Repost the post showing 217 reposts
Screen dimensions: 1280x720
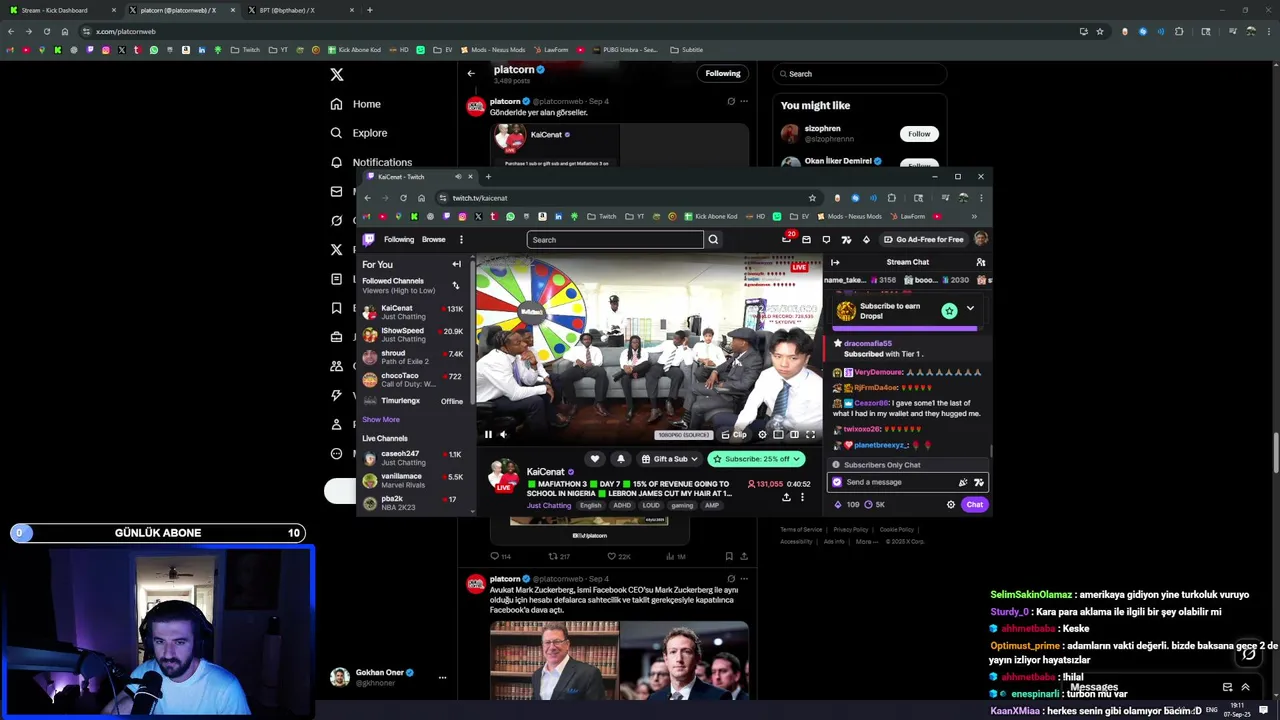coord(559,556)
